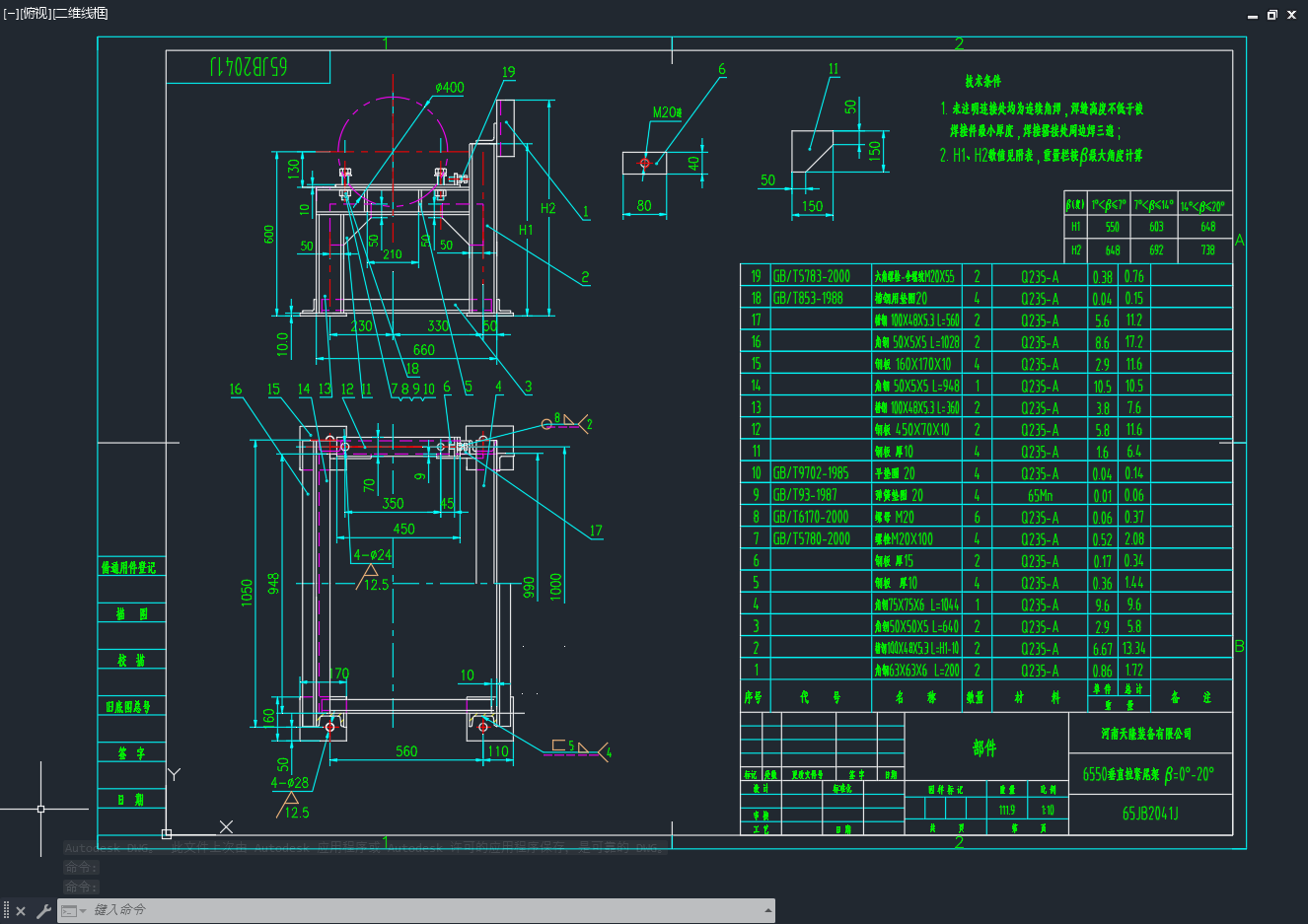This screenshot has width=1308, height=924.
Task: Select H2 value 738
Action: point(1208,250)
